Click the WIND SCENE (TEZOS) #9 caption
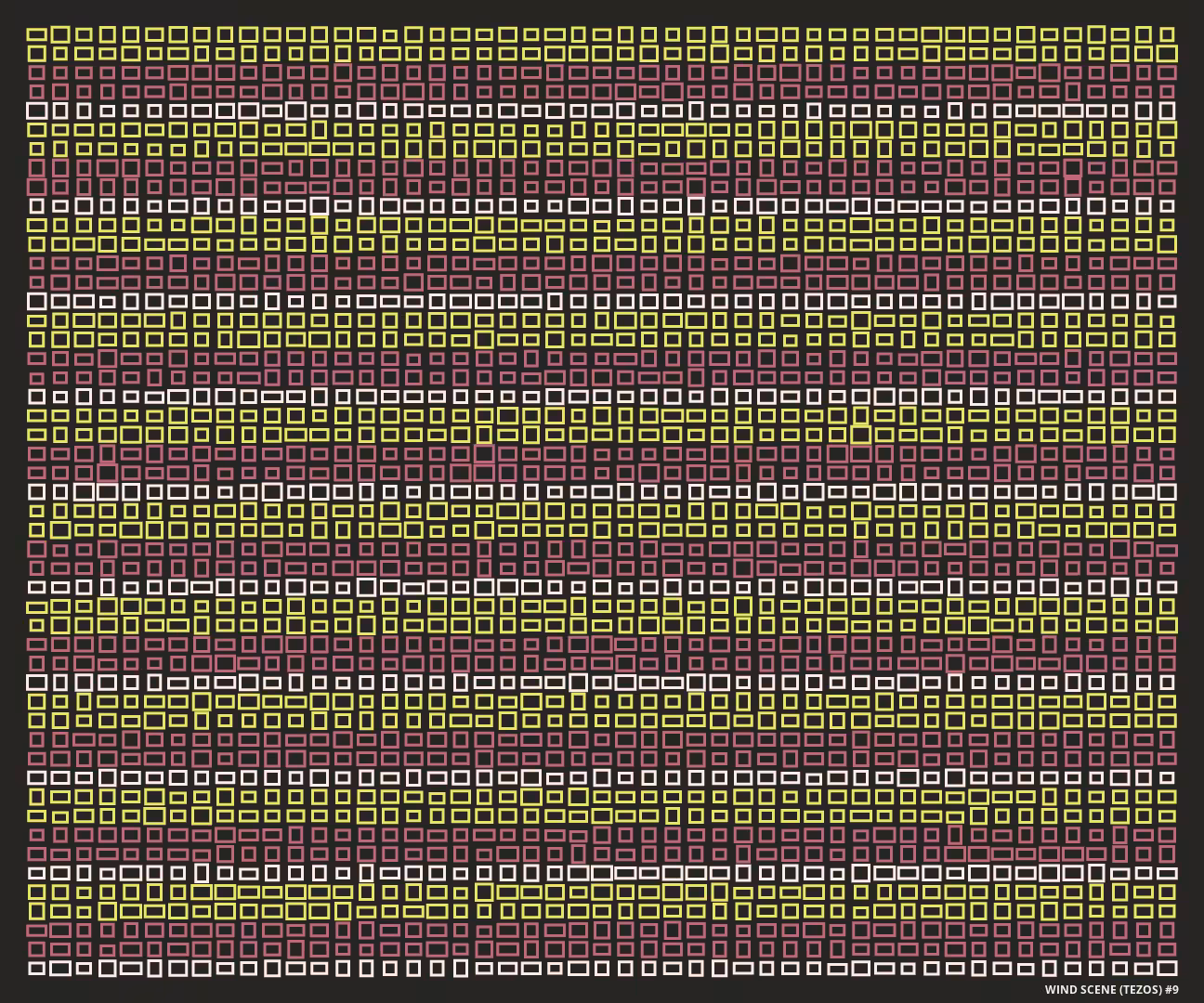The width and height of the screenshot is (1204, 1003). (1111, 990)
